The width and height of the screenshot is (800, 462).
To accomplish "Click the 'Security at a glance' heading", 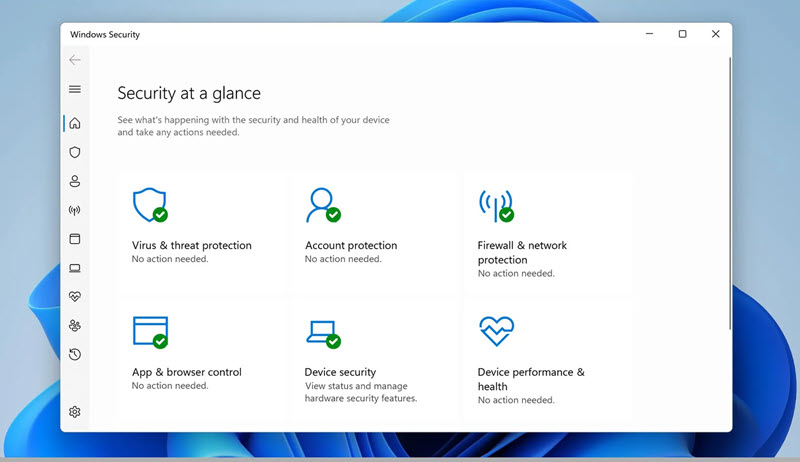I will (189, 93).
